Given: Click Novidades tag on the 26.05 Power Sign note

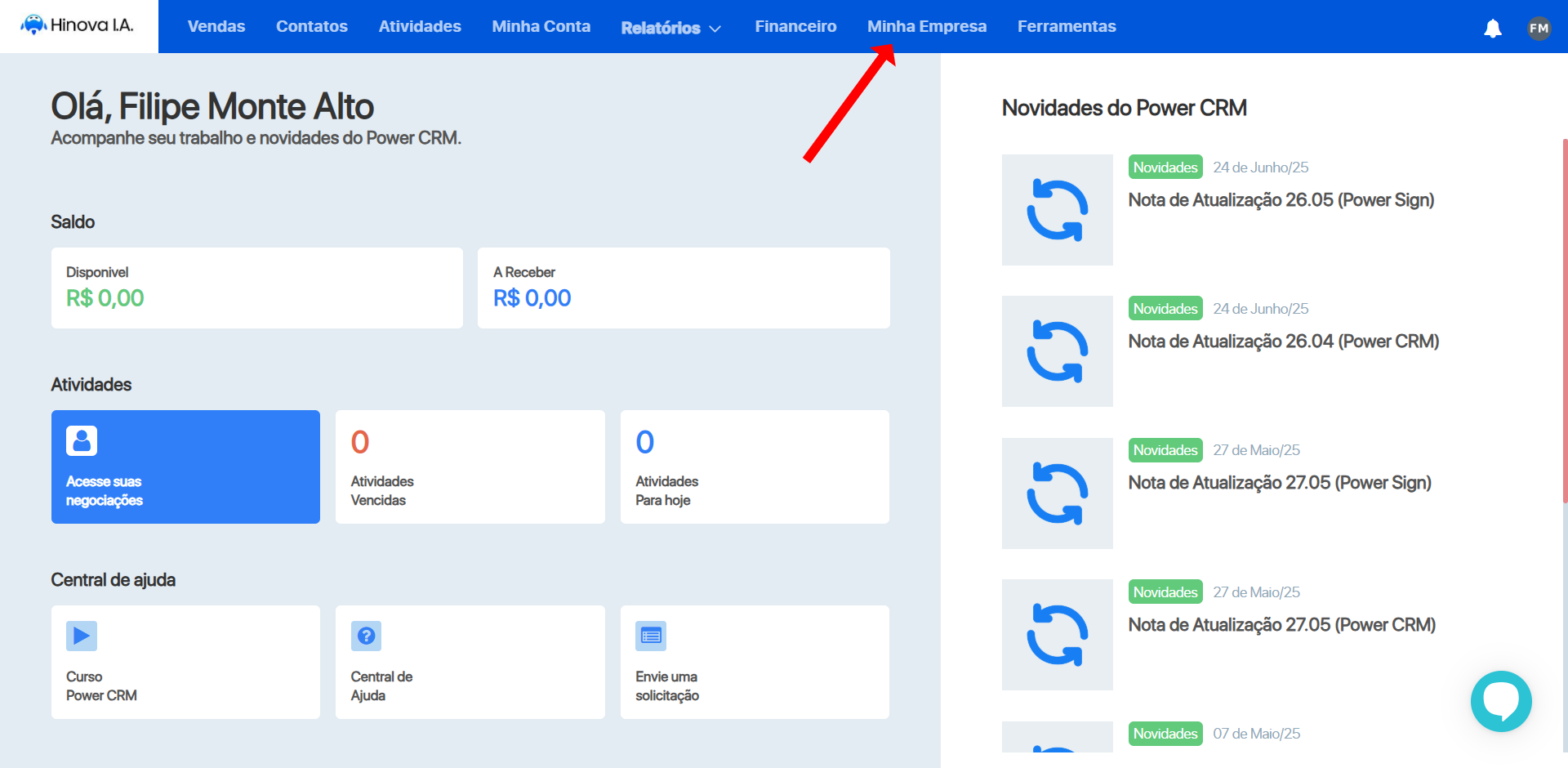Looking at the screenshot, I should [1165, 167].
